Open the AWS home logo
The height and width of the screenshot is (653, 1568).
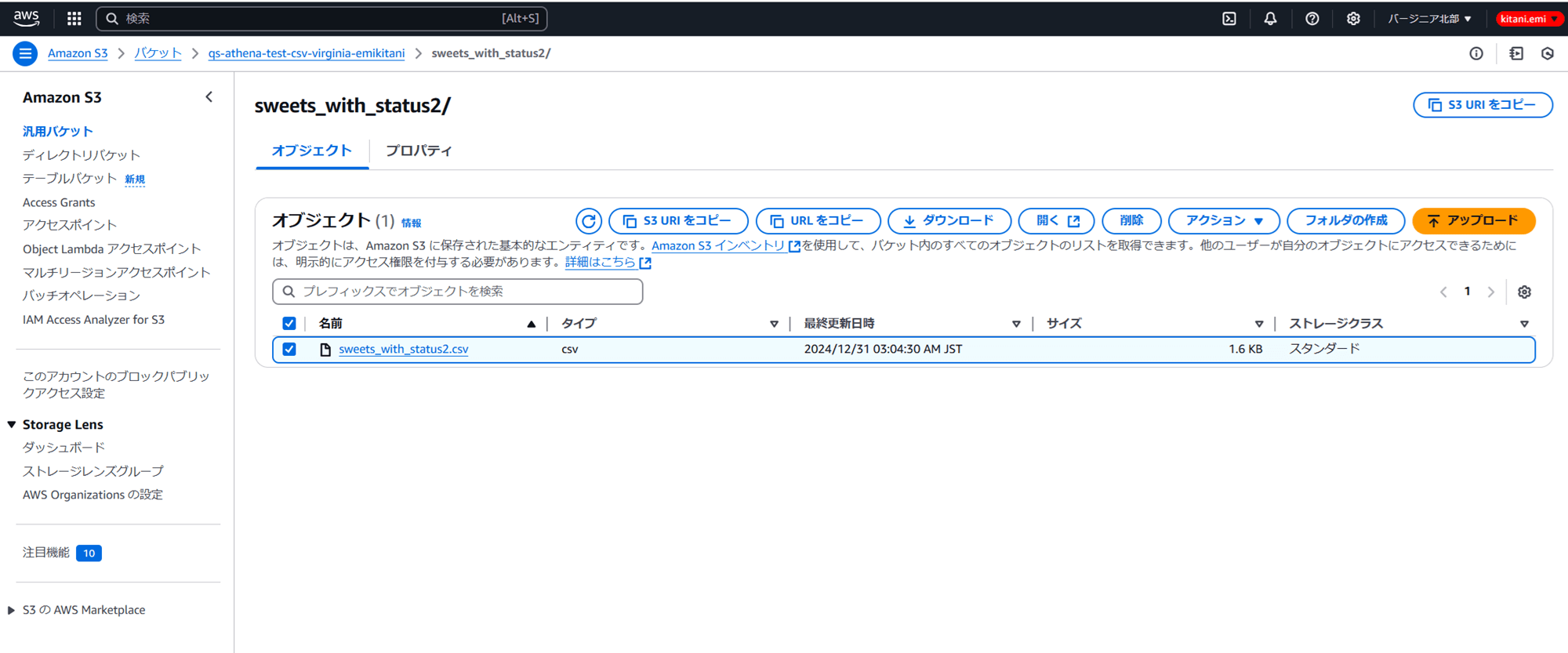pos(26,18)
